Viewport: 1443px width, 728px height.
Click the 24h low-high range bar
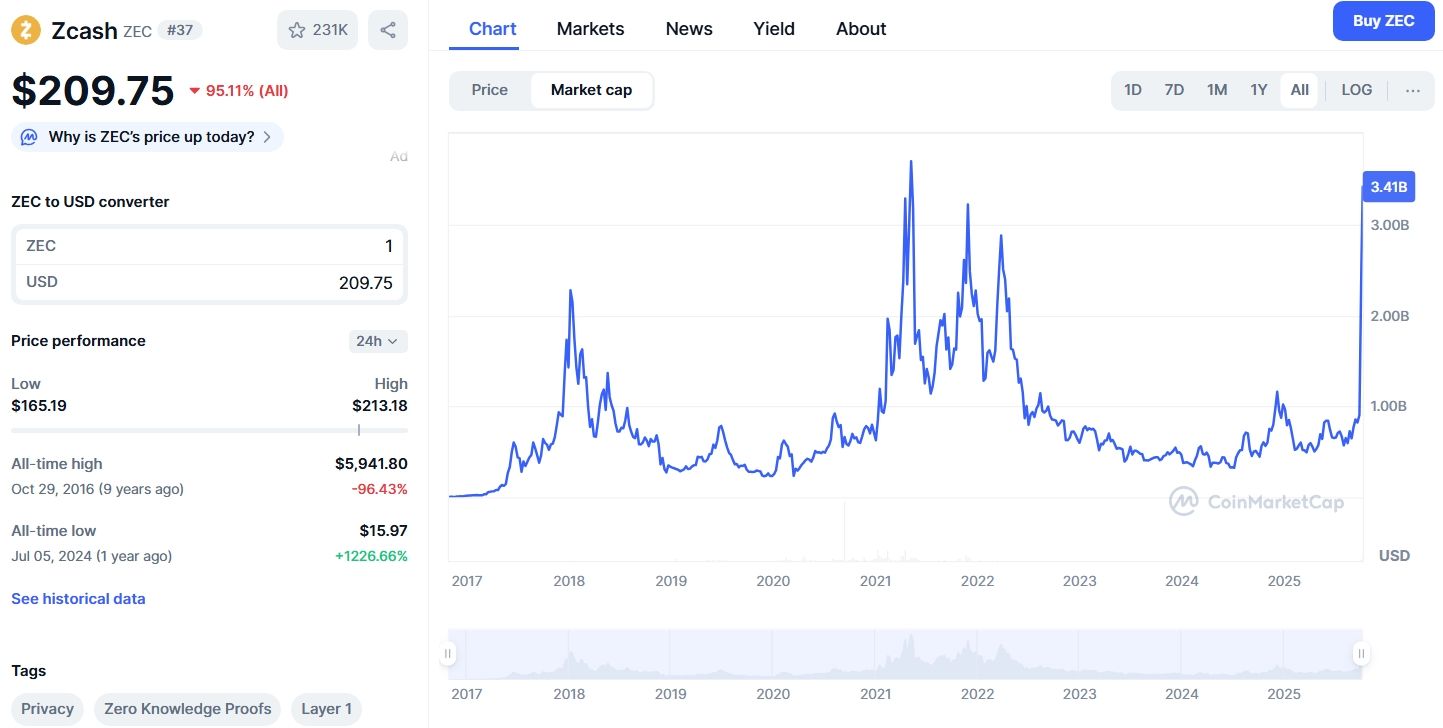(209, 430)
